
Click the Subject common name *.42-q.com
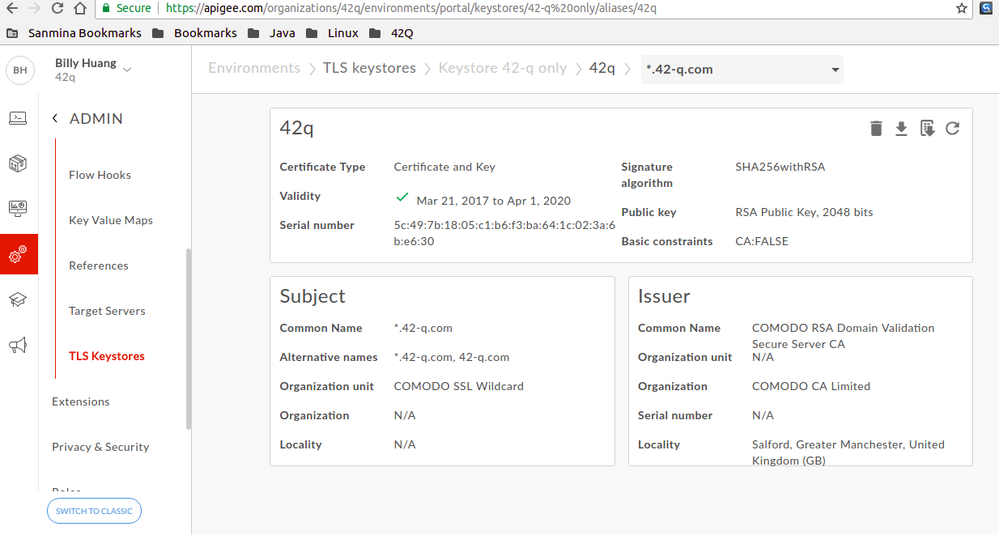click(423, 328)
